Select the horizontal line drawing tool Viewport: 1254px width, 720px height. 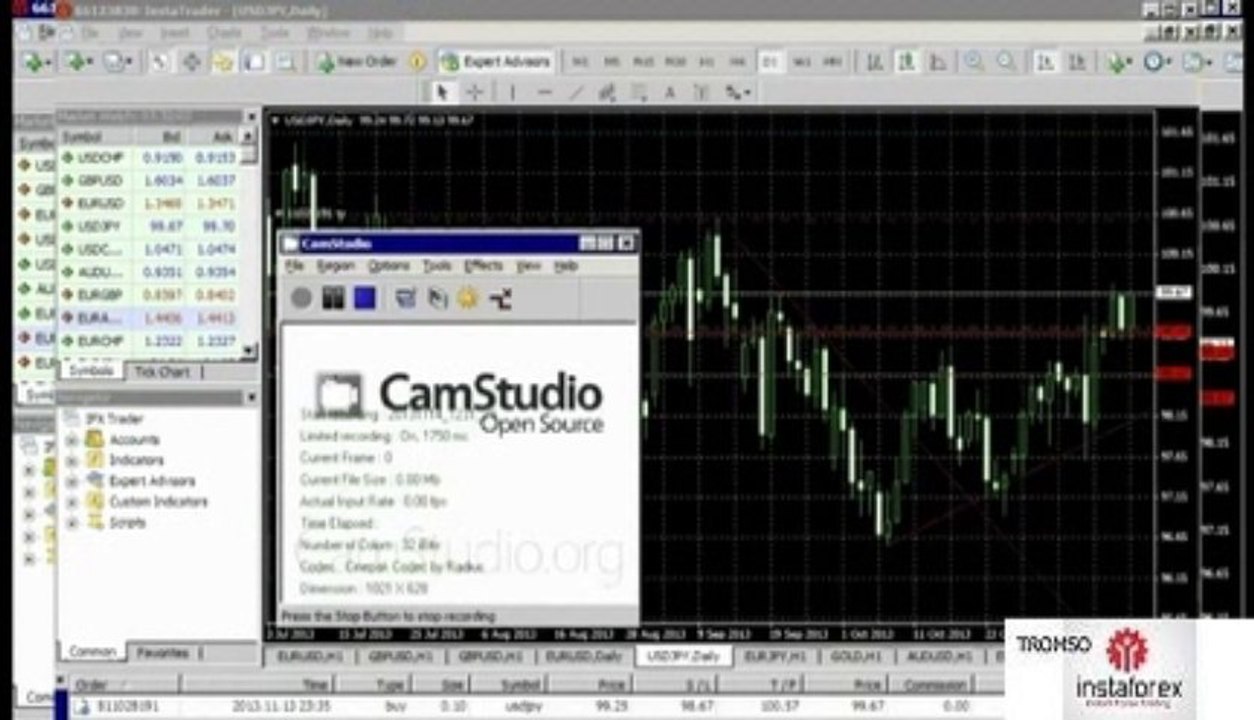544,92
